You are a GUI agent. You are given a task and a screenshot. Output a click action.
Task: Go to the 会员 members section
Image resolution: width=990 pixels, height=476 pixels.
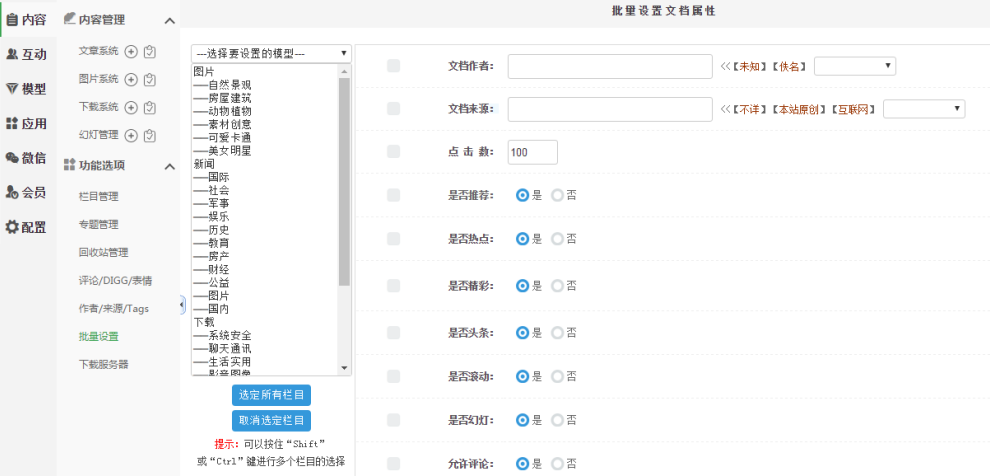(x=26, y=192)
